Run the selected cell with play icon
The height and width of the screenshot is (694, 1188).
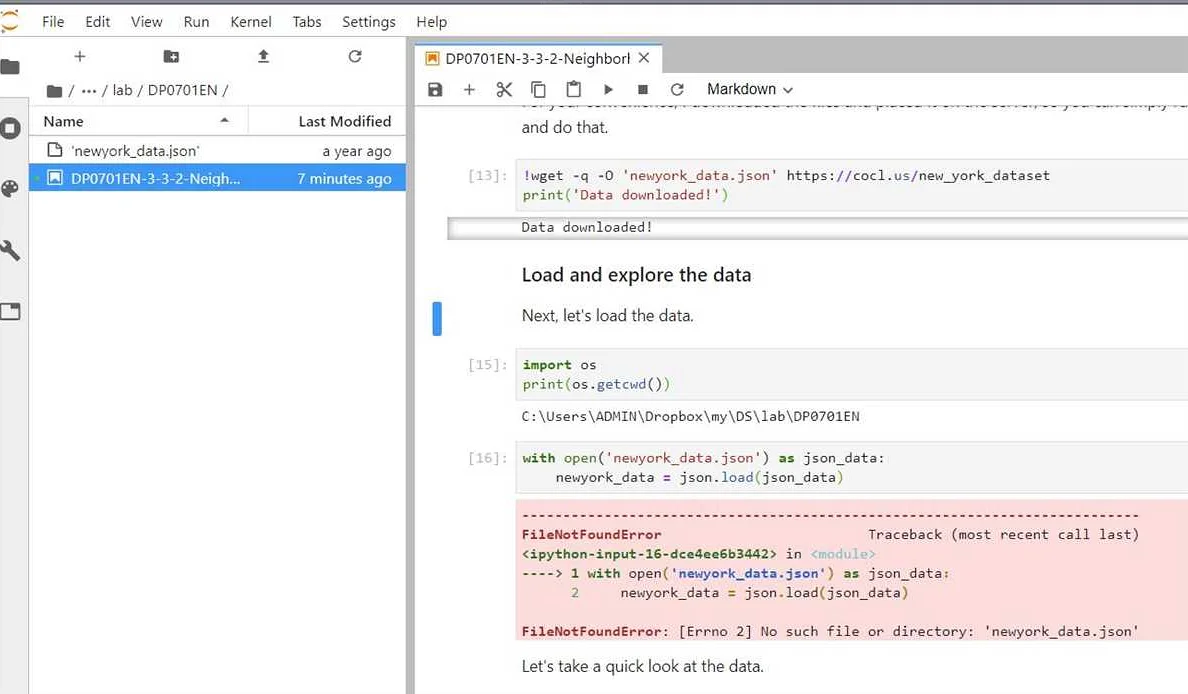click(608, 90)
